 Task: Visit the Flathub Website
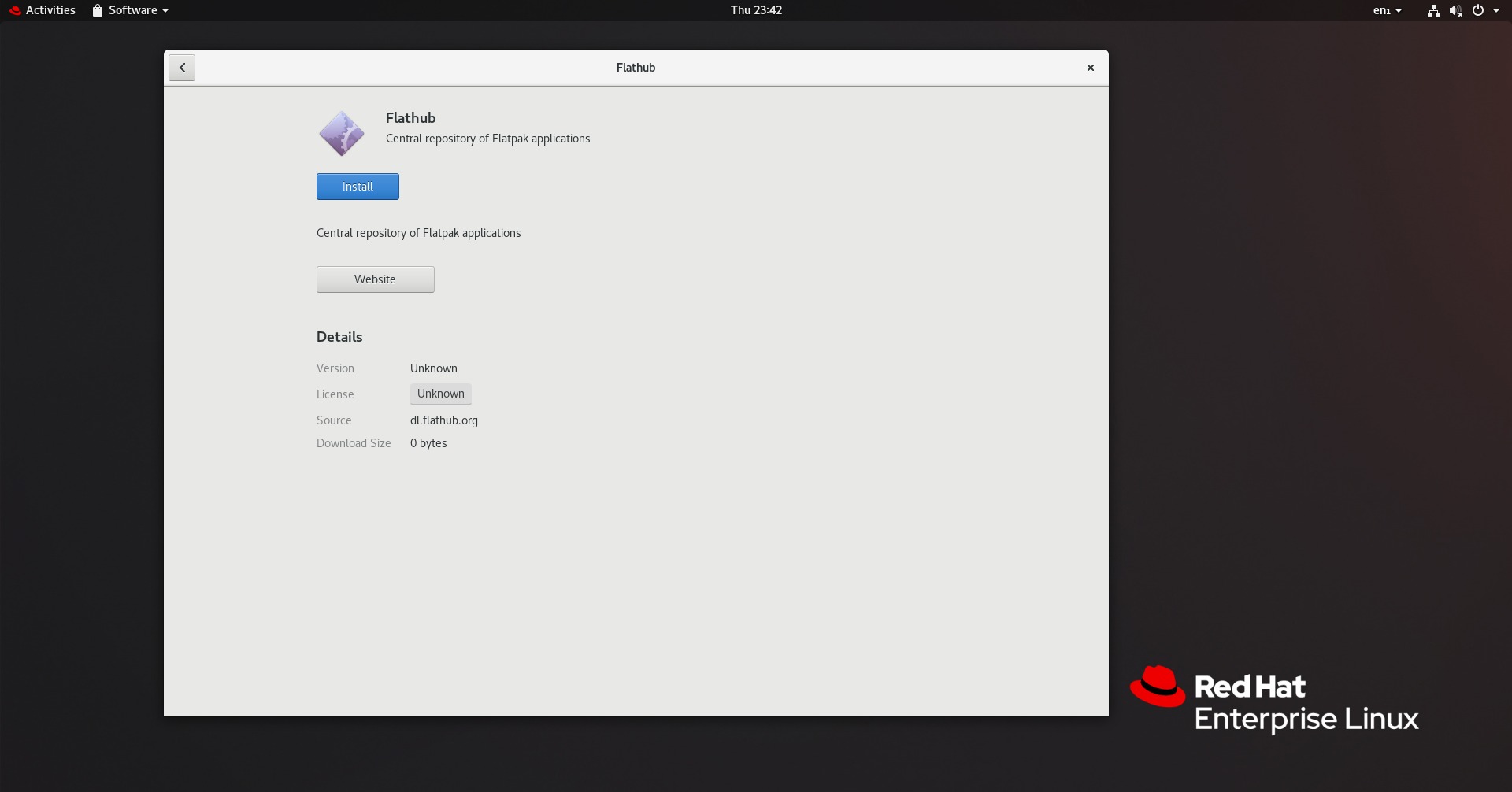pyautogui.click(x=375, y=279)
